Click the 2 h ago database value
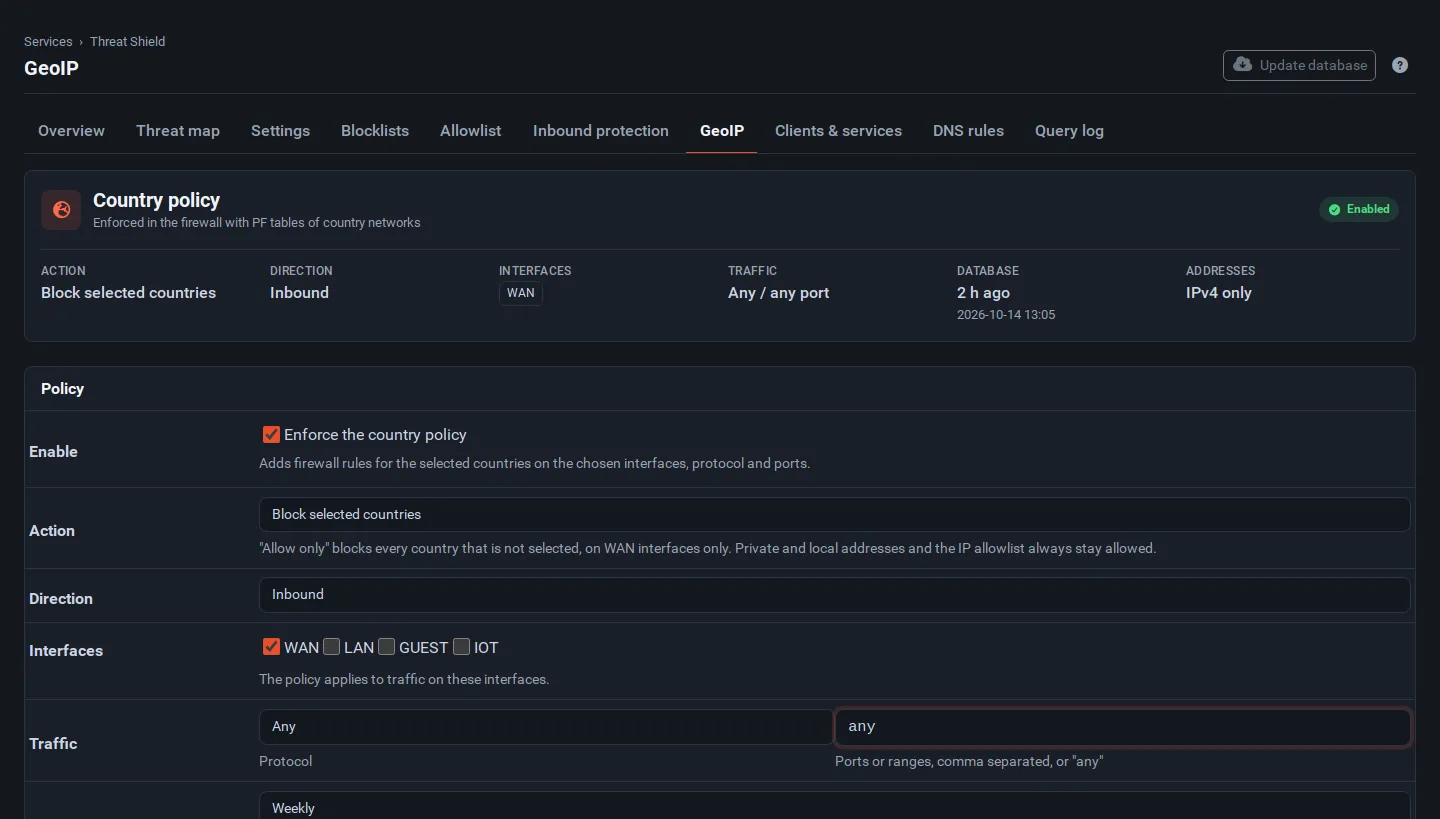This screenshot has height=819, width=1440. pos(983,293)
